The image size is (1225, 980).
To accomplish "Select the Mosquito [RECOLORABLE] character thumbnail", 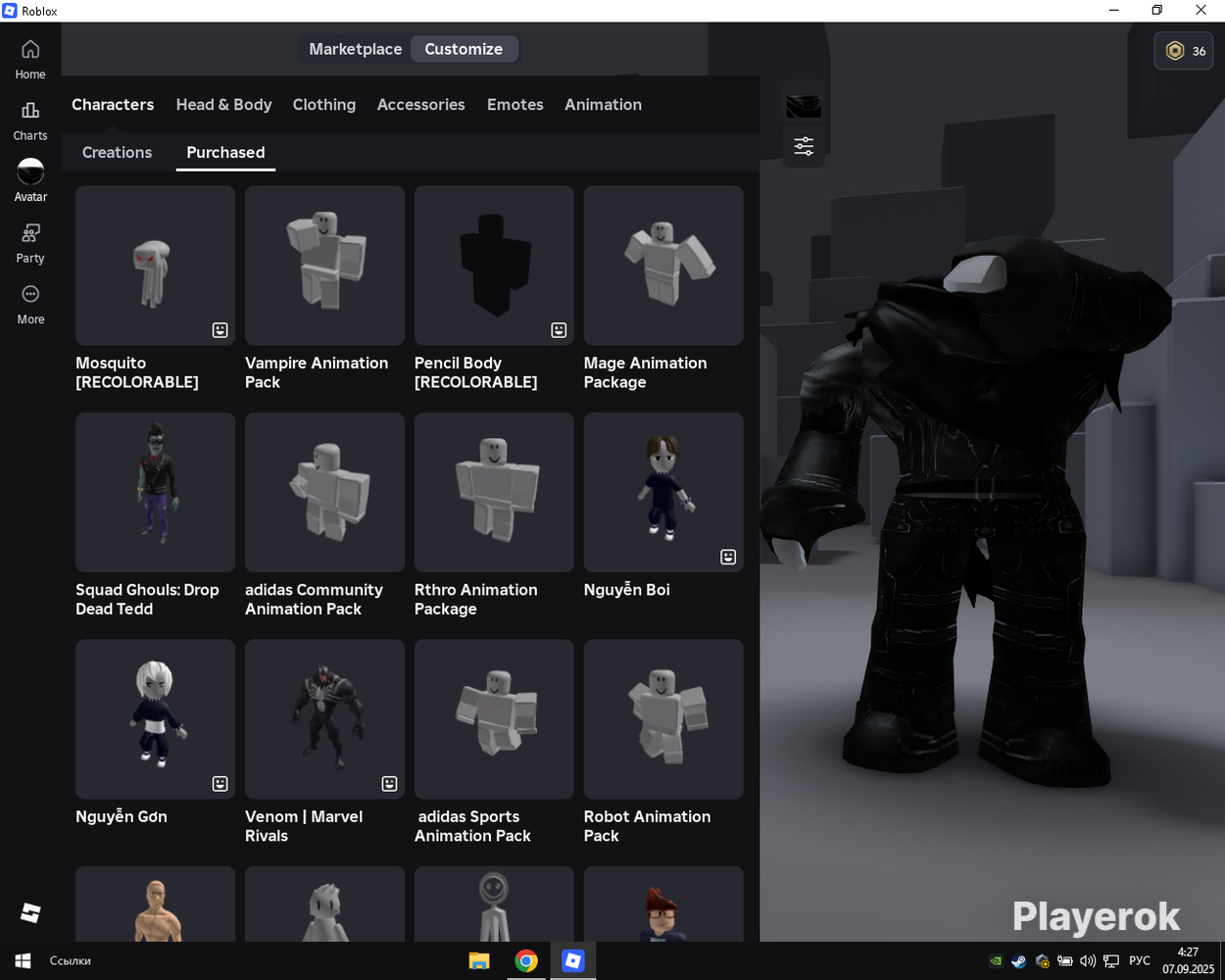I will 155,265.
